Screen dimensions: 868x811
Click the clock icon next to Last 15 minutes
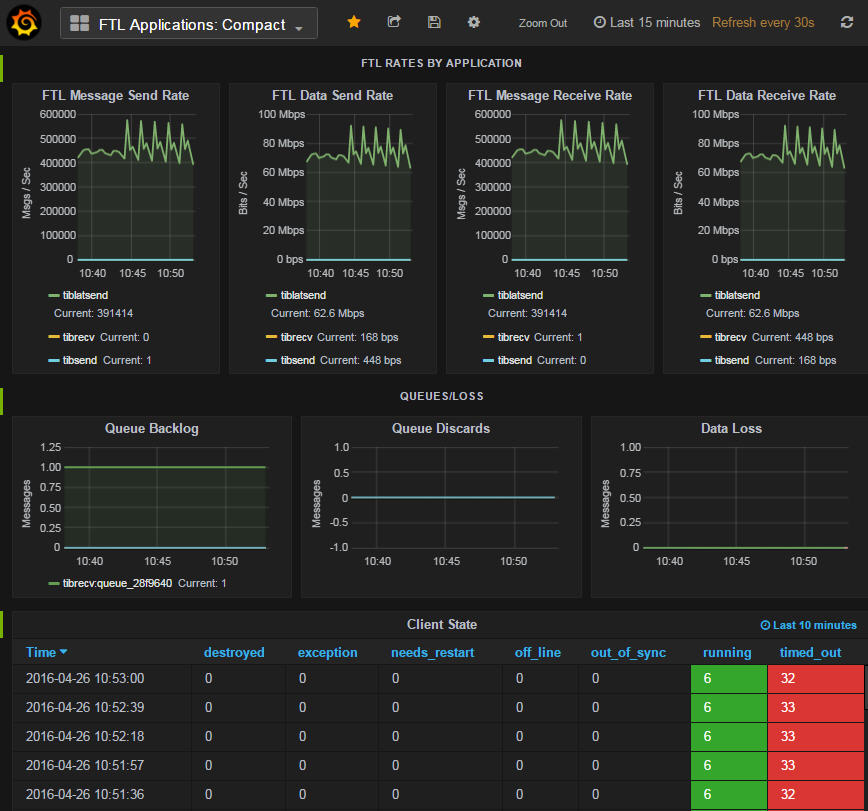point(600,21)
